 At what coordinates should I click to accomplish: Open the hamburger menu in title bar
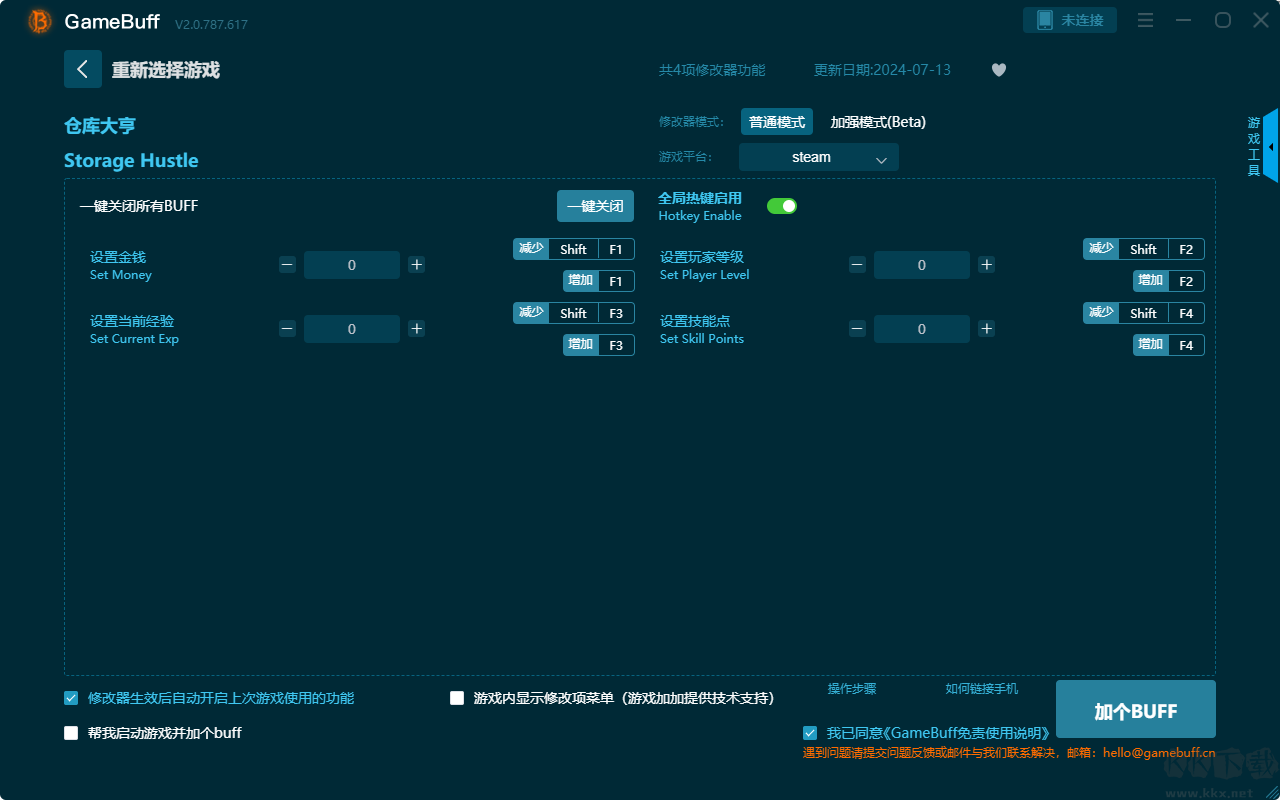[x=1146, y=20]
